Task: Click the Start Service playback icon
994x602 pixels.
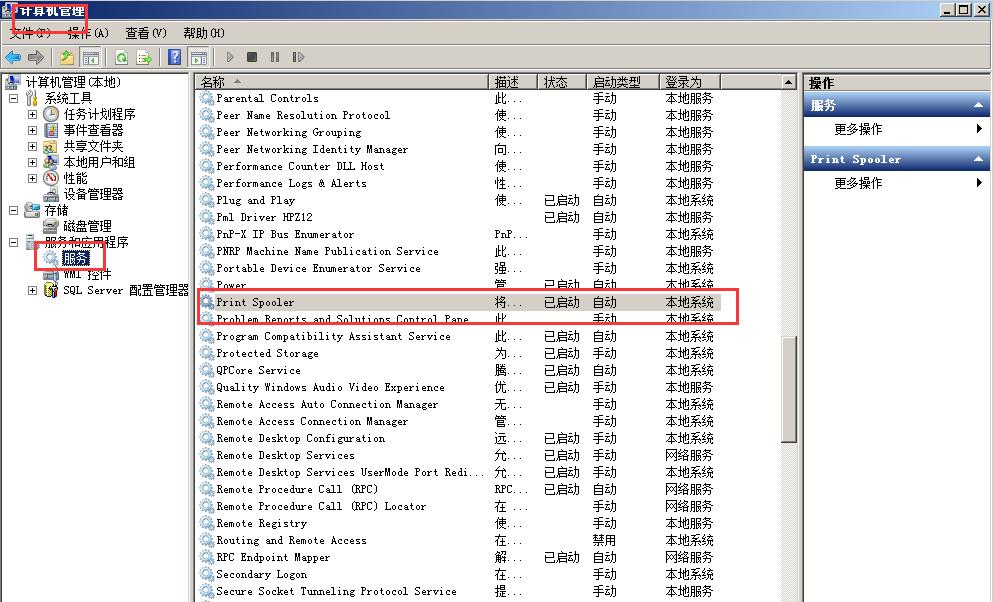Action: tap(229, 57)
